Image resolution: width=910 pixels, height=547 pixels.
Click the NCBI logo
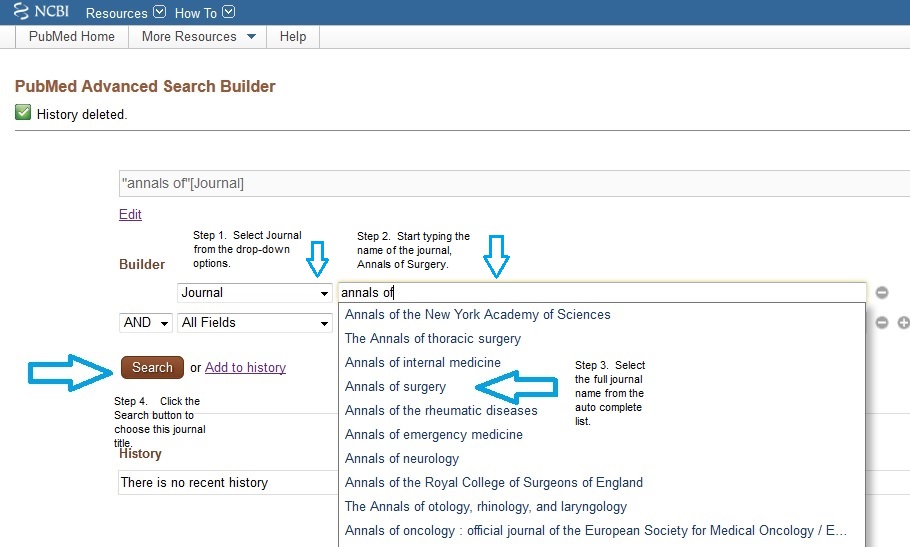tap(41, 12)
